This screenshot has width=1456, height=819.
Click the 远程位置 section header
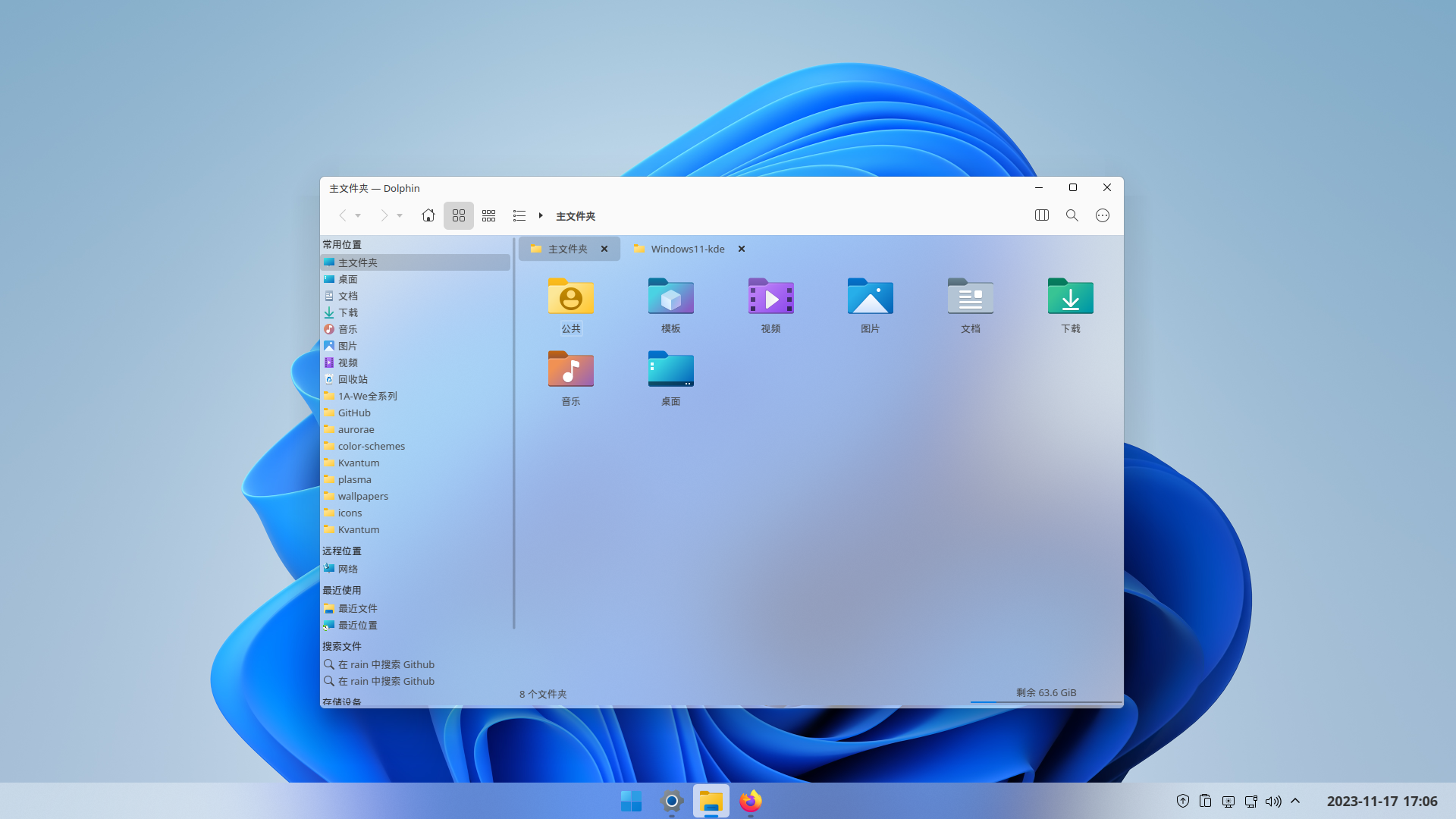click(342, 551)
